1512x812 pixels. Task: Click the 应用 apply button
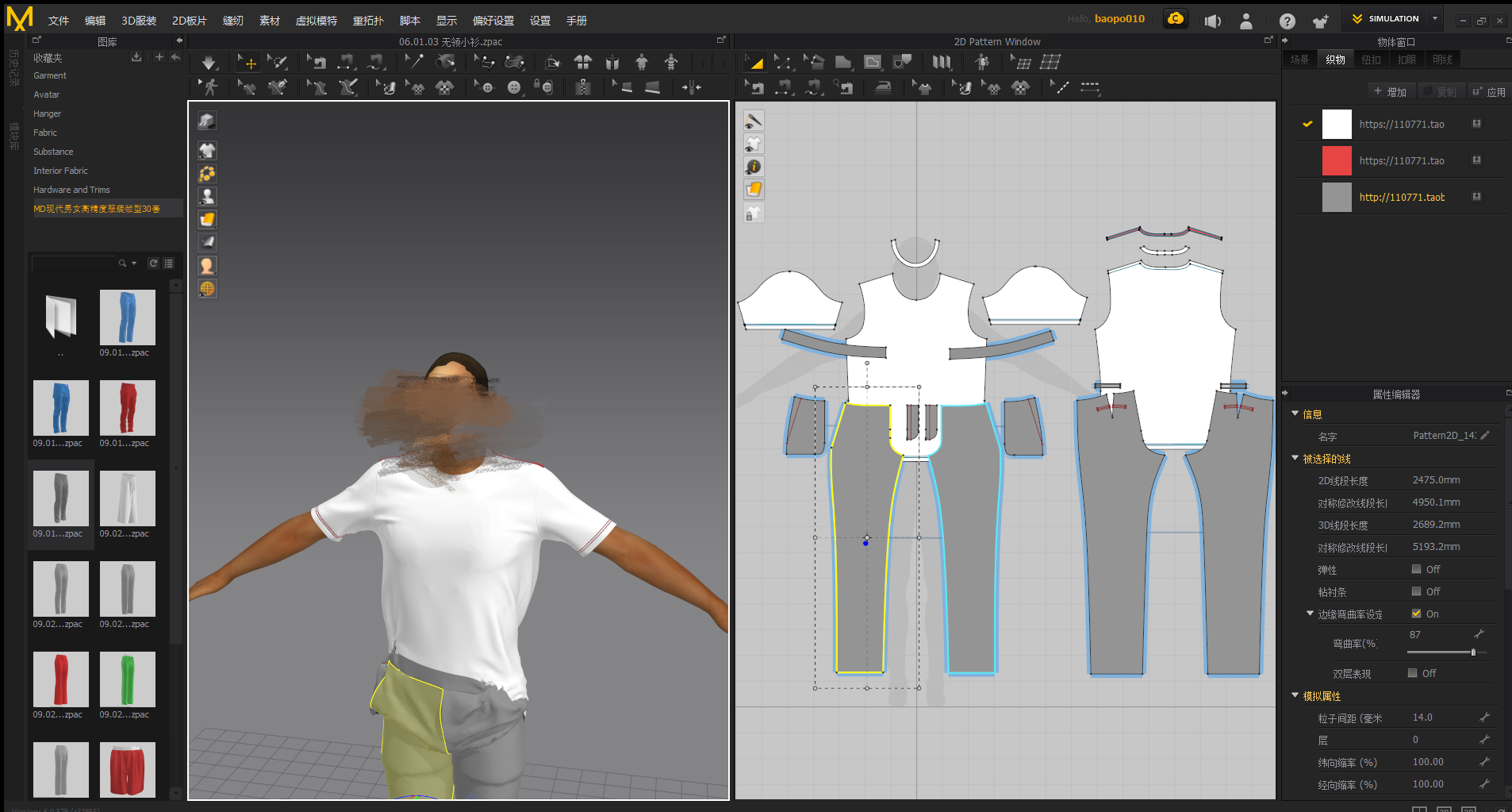point(1489,92)
